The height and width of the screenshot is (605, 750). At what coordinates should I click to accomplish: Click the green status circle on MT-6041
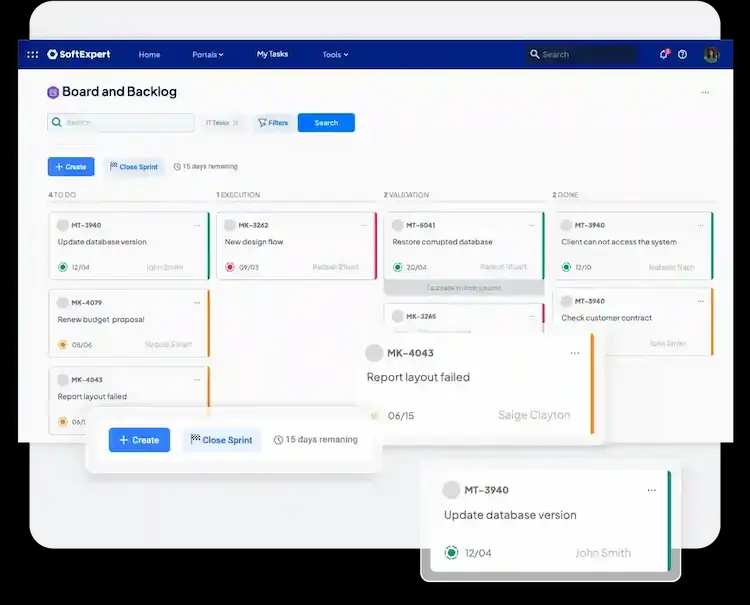[x=398, y=267]
